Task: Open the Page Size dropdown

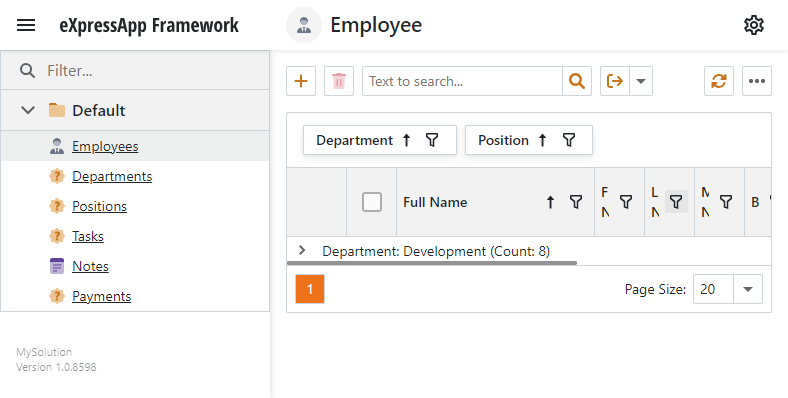Action: (x=748, y=289)
